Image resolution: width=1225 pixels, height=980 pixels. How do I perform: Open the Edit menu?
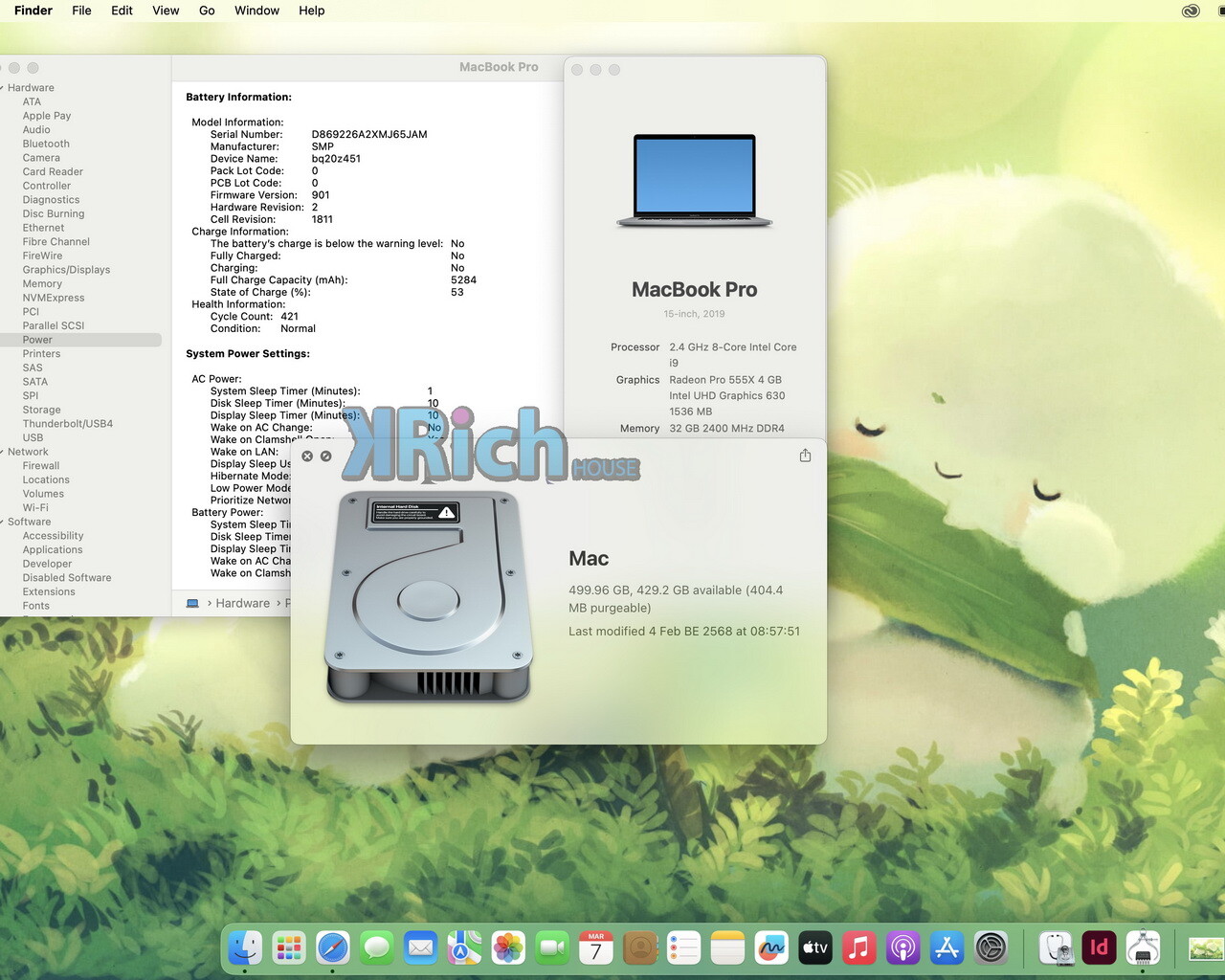(x=122, y=11)
